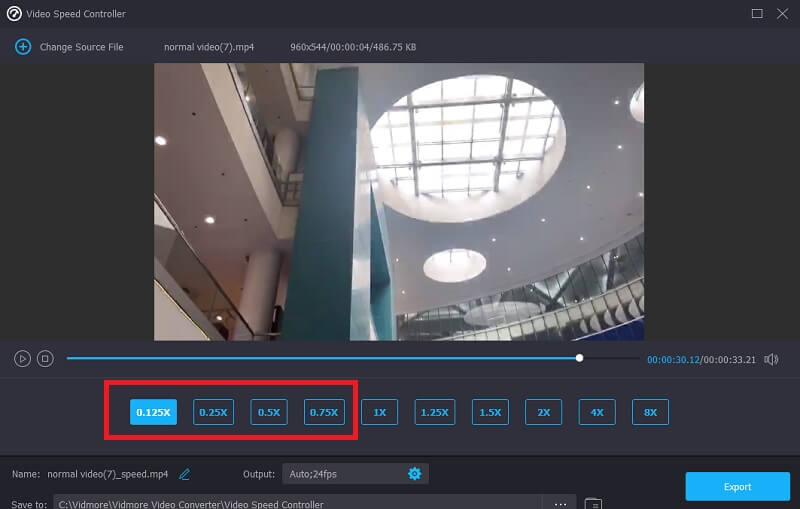Click the Output Auto;24fps field
The width and height of the screenshot is (800, 509).
(x=340, y=473)
